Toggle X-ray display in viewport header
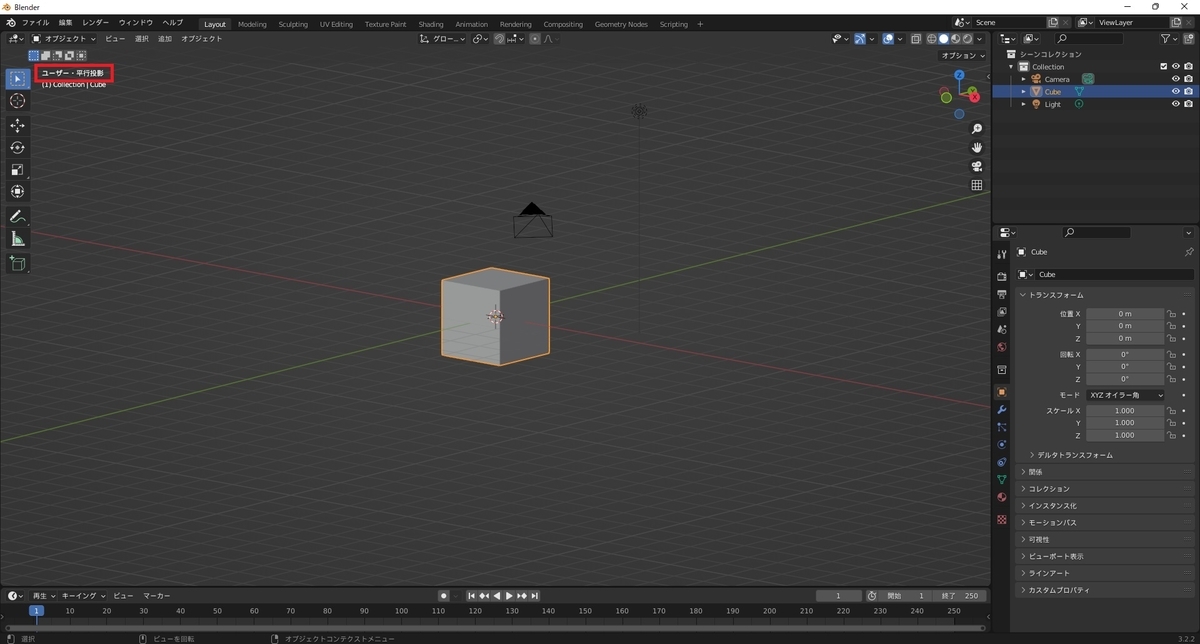This screenshot has width=1200, height=644. coord(915,39)
